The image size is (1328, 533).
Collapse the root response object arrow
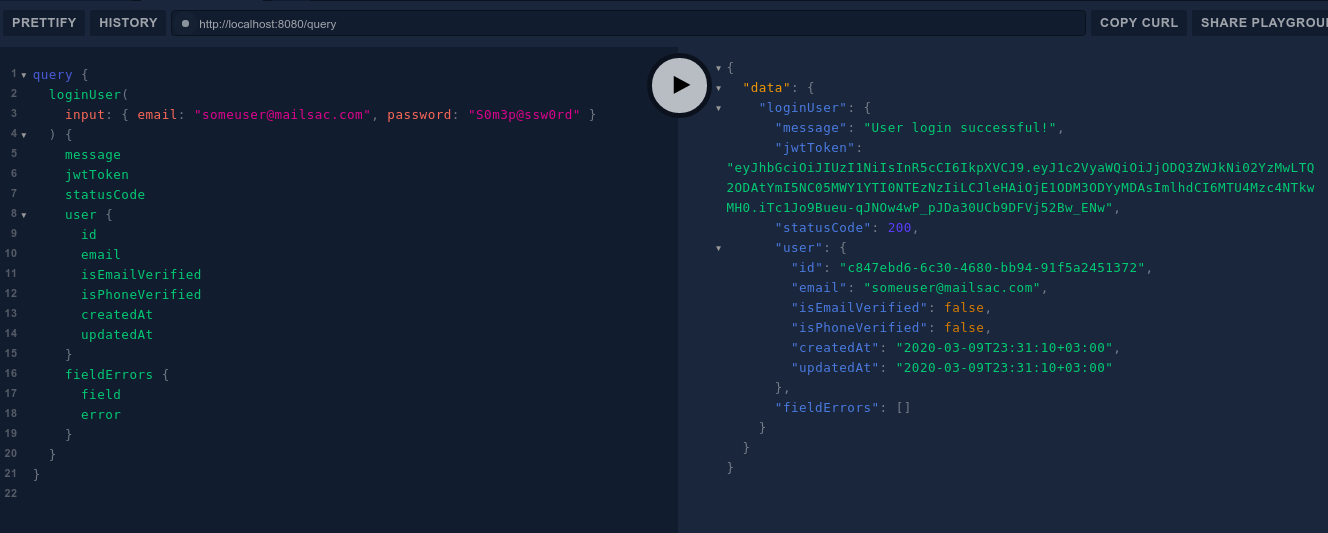pos(718,68)
